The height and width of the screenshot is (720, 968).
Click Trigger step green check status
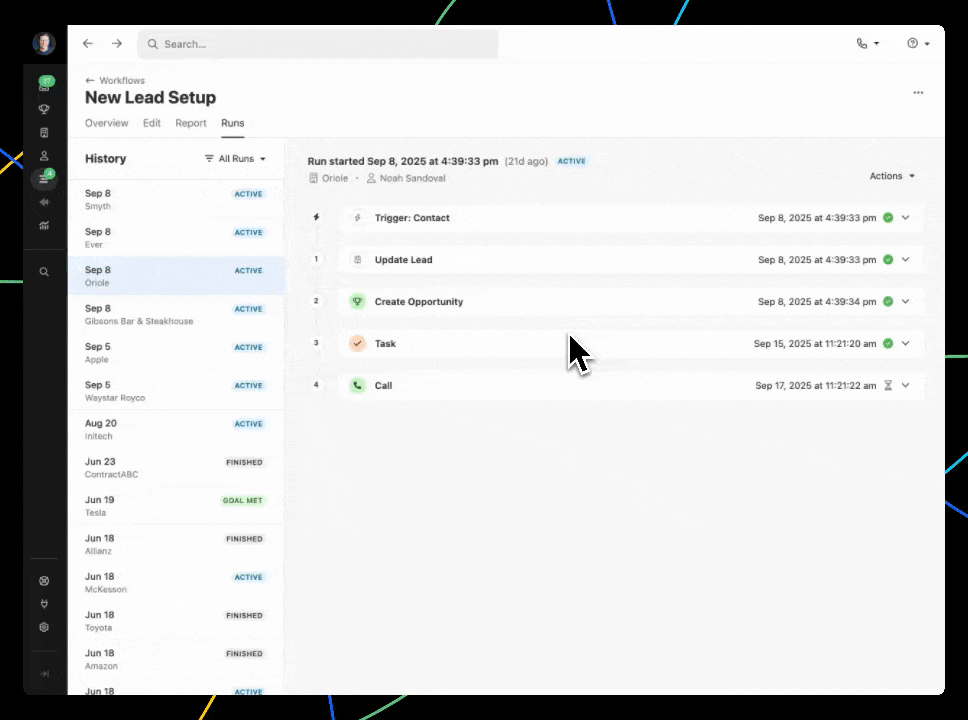888,217
